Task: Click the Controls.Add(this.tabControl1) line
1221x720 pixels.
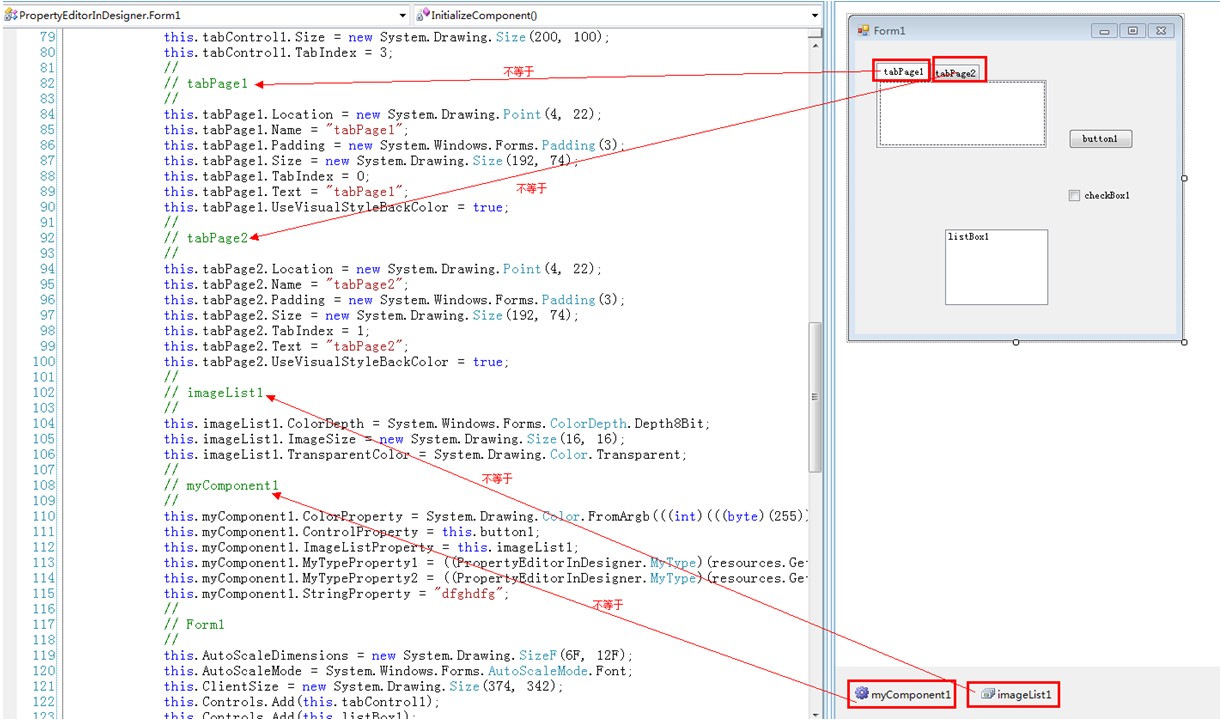Action: (302, 702)
